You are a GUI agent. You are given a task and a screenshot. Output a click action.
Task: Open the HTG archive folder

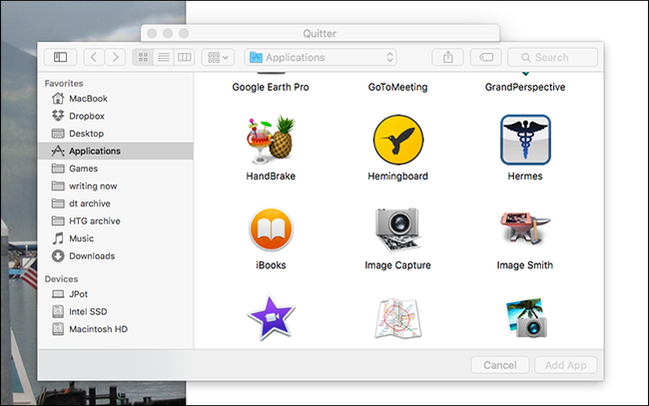click(x=116, y=221)
